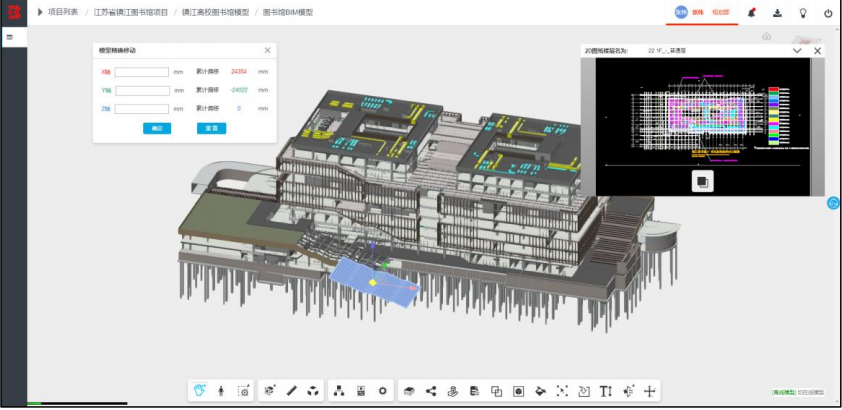Click the 图书馆BIM模型 breadcrumb
The image size is (842, 410).
pyautogui.click(x=288, y=12)
